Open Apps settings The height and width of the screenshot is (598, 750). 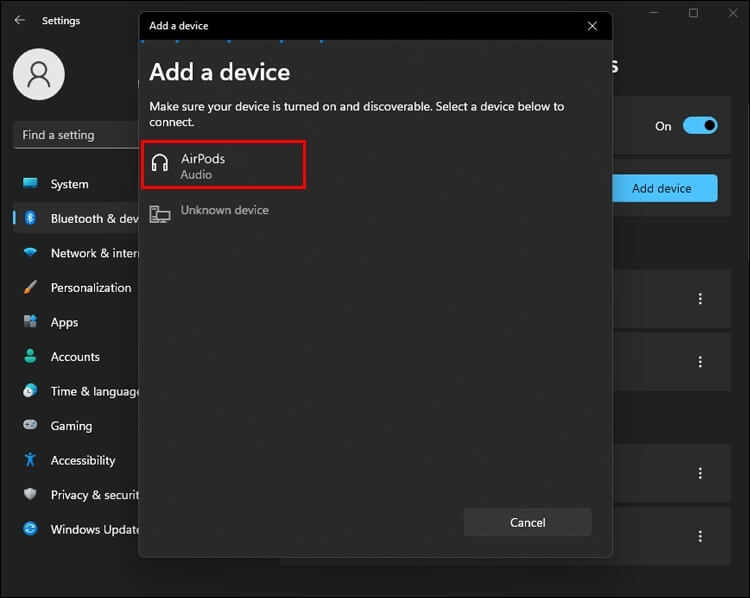coord(77,322)
